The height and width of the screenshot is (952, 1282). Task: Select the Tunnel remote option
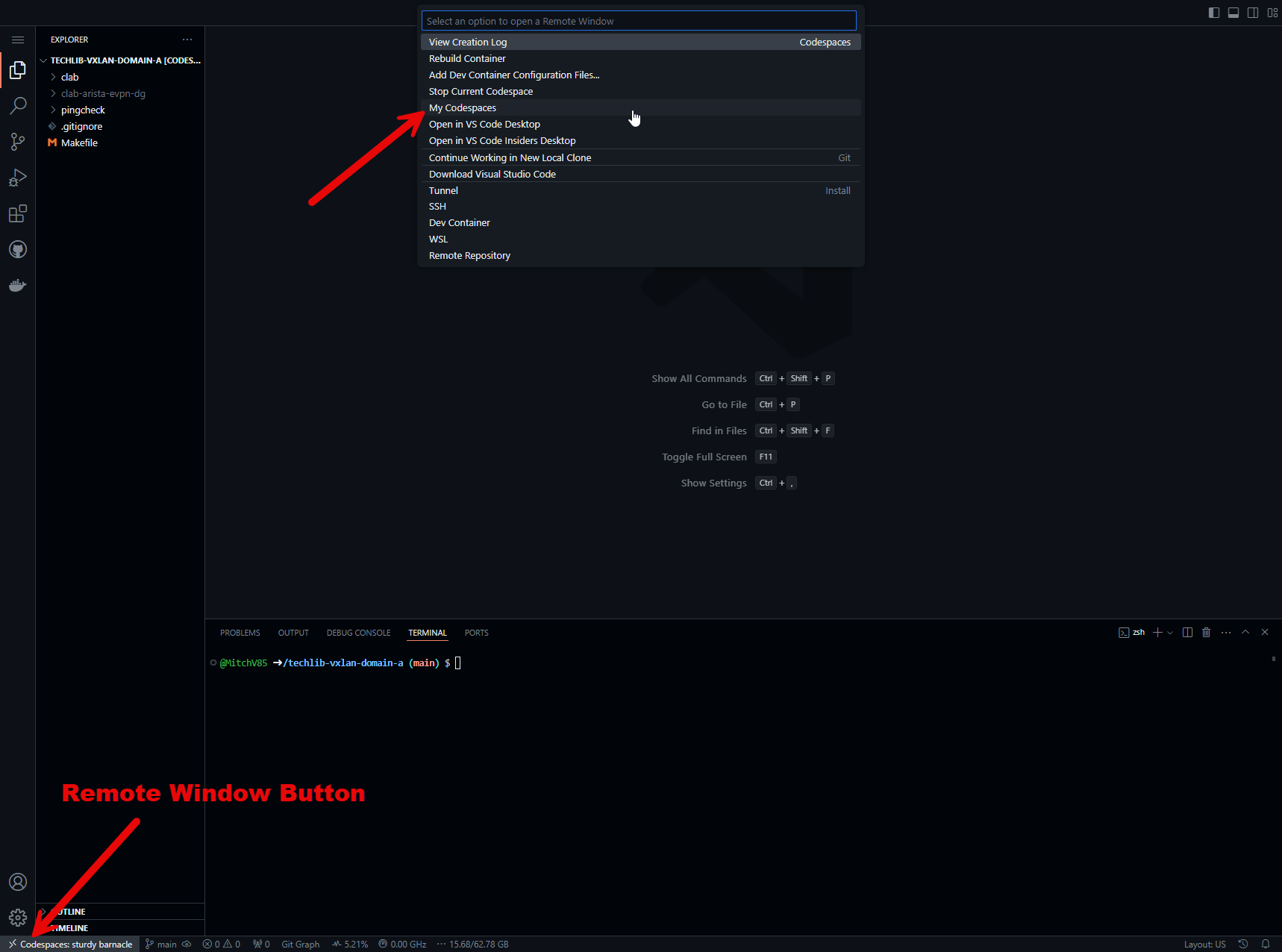click(x=641, y=190)
